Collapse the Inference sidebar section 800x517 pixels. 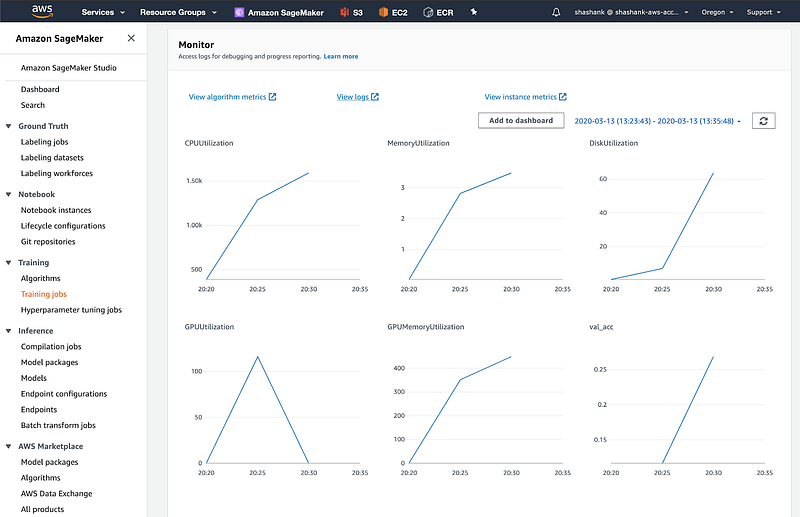tap(9, 331)
